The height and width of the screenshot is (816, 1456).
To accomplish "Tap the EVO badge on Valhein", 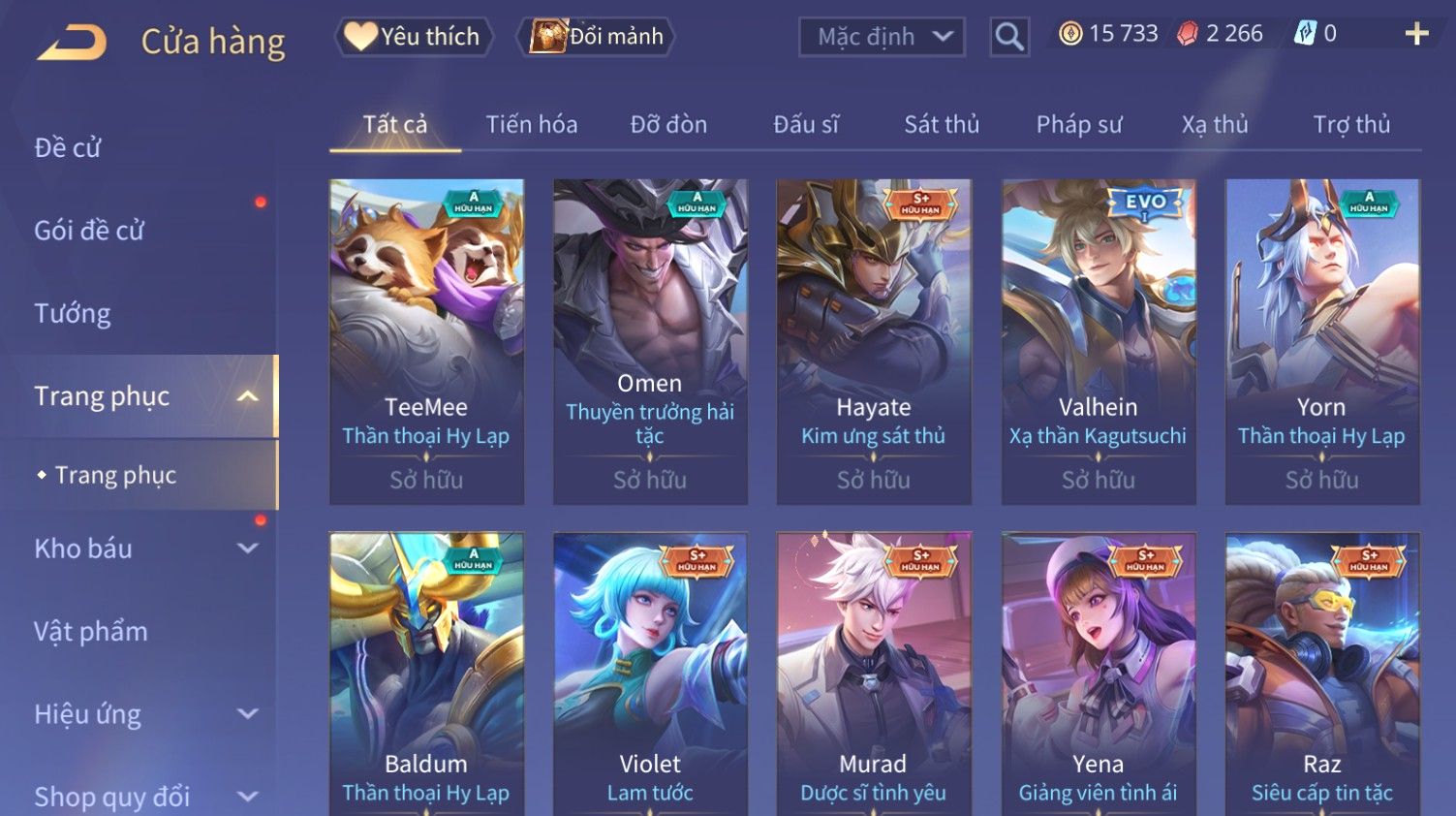I will [1145, 204].
